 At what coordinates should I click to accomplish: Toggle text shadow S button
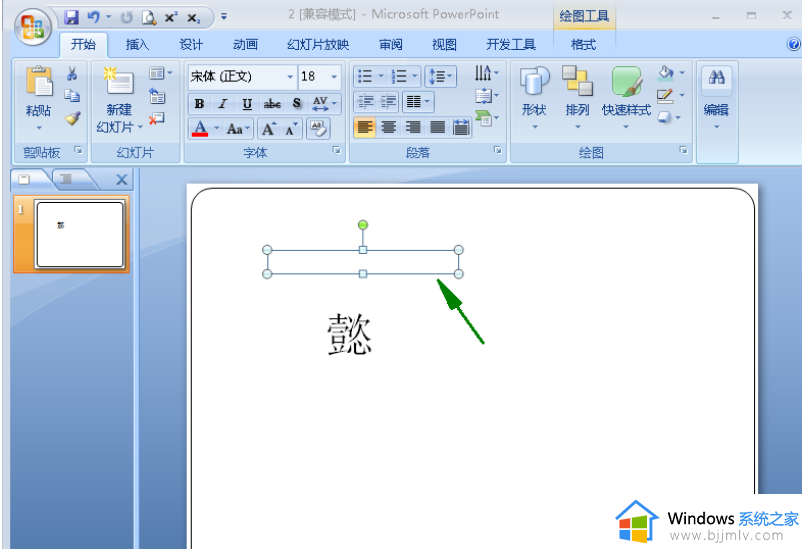click(296, 104)
